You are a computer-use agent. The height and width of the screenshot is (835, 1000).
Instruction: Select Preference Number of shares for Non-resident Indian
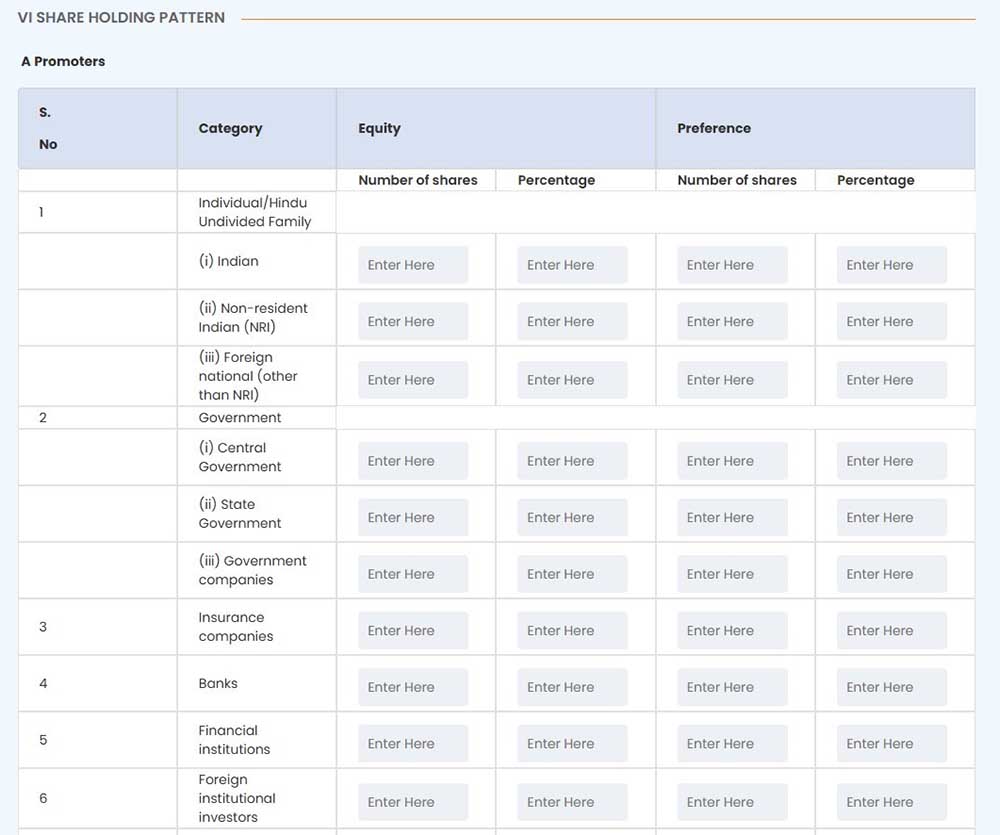(x=732, y=322)
